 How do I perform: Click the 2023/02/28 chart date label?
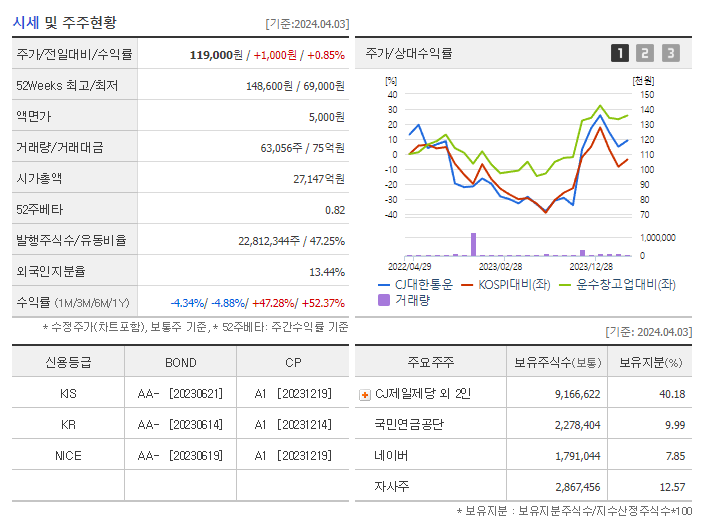click(501, 267)
